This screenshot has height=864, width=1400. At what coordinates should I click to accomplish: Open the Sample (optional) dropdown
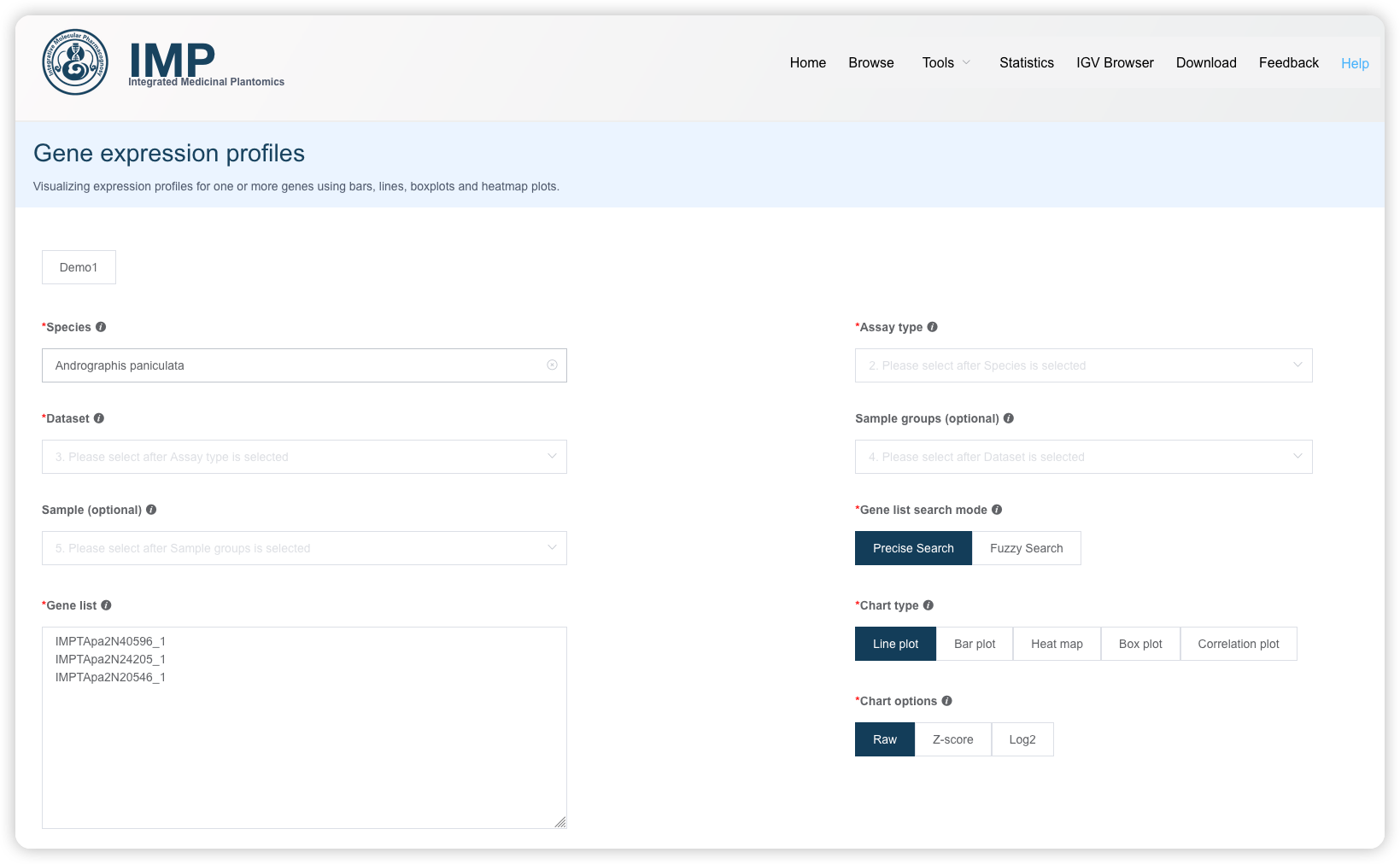click(x=304, y=548)
